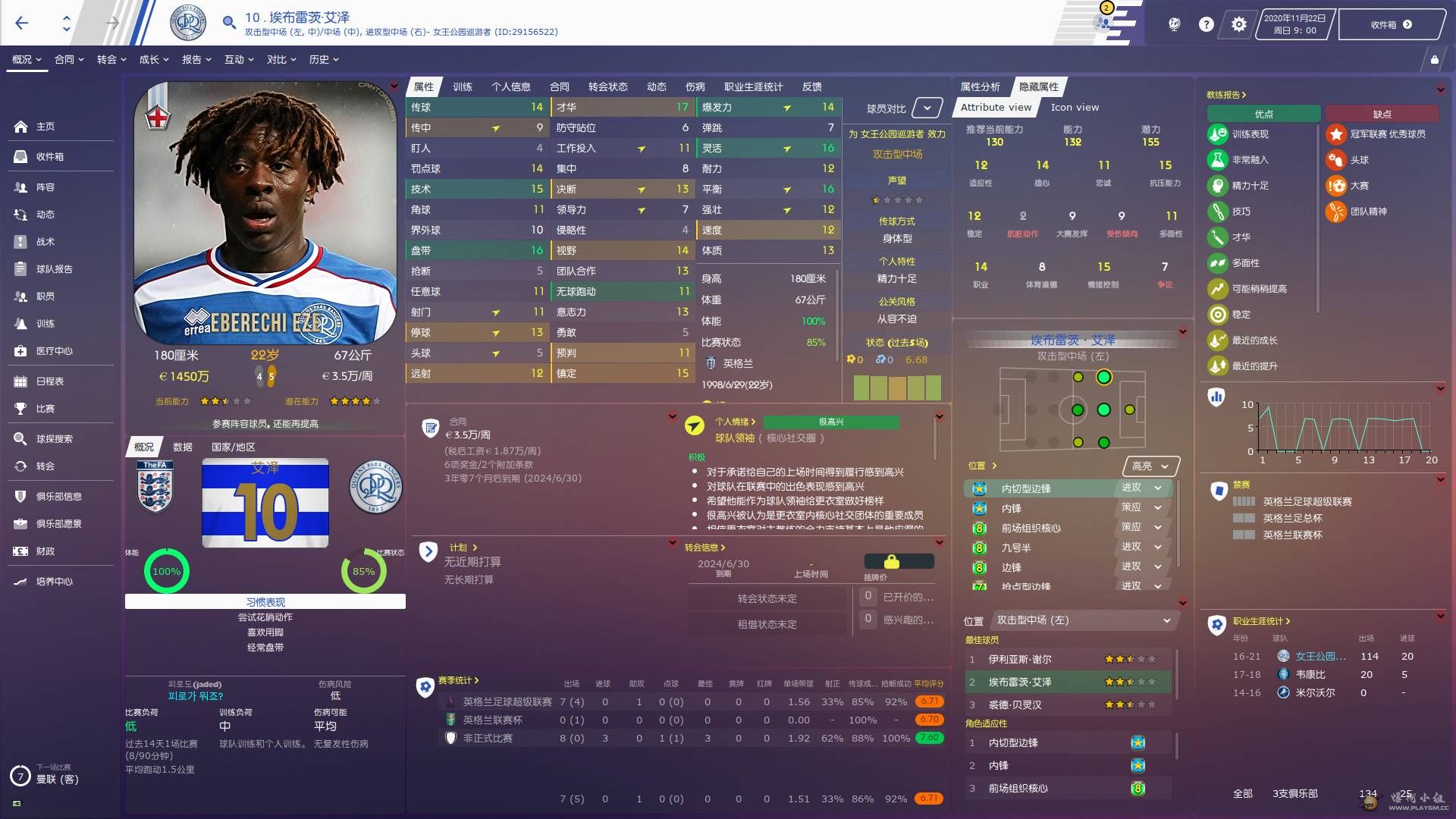Viewport: 1456px width, 819px height.
Task: Click the padlock icon under the inbox button
Action: point(1434,59)
